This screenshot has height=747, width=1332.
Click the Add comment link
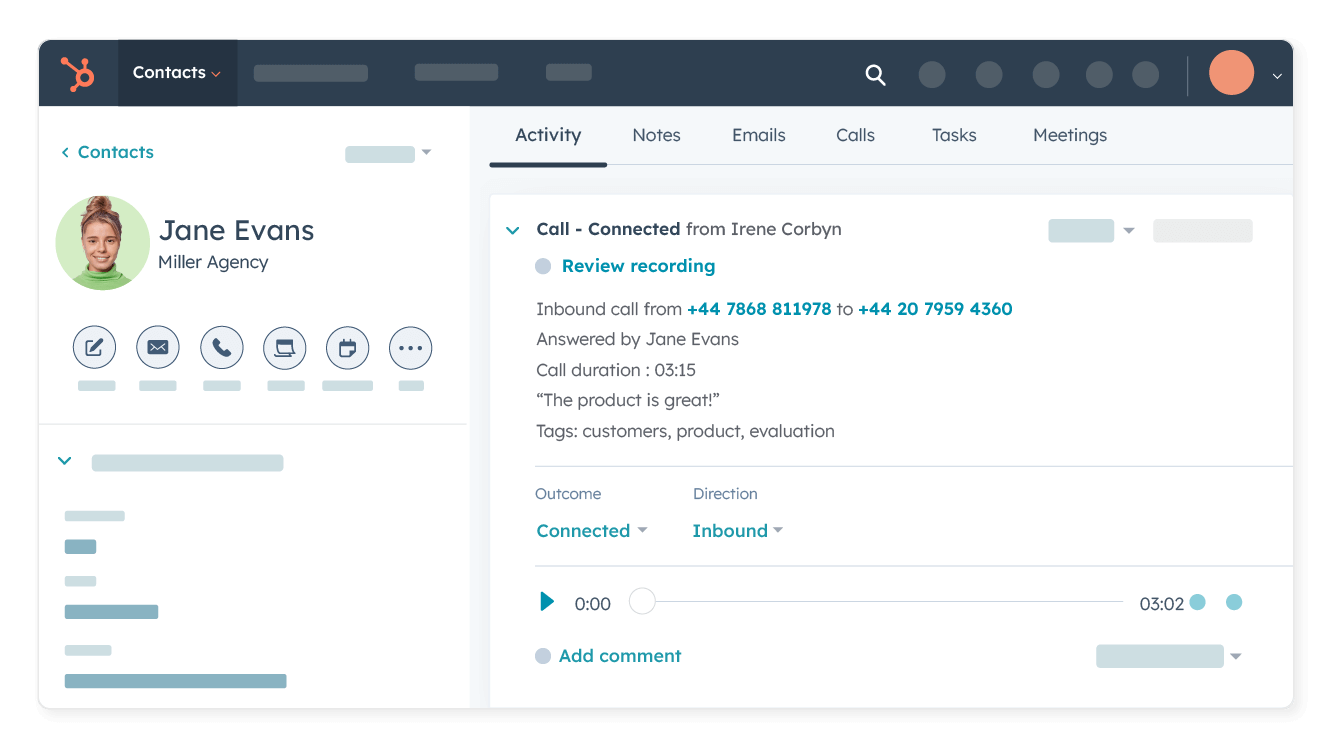(x=619, y=656)
